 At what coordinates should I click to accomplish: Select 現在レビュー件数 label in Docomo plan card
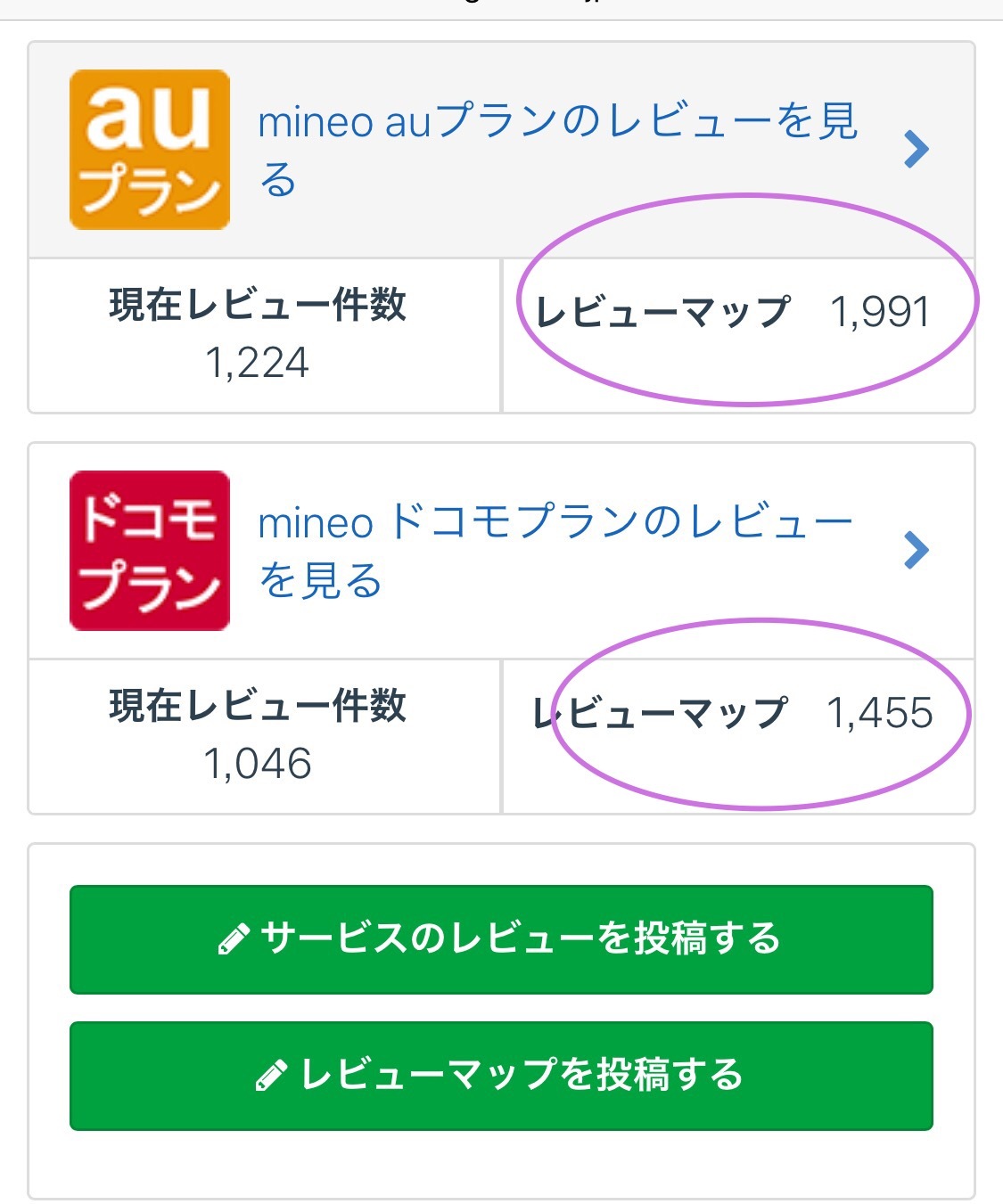258,706
